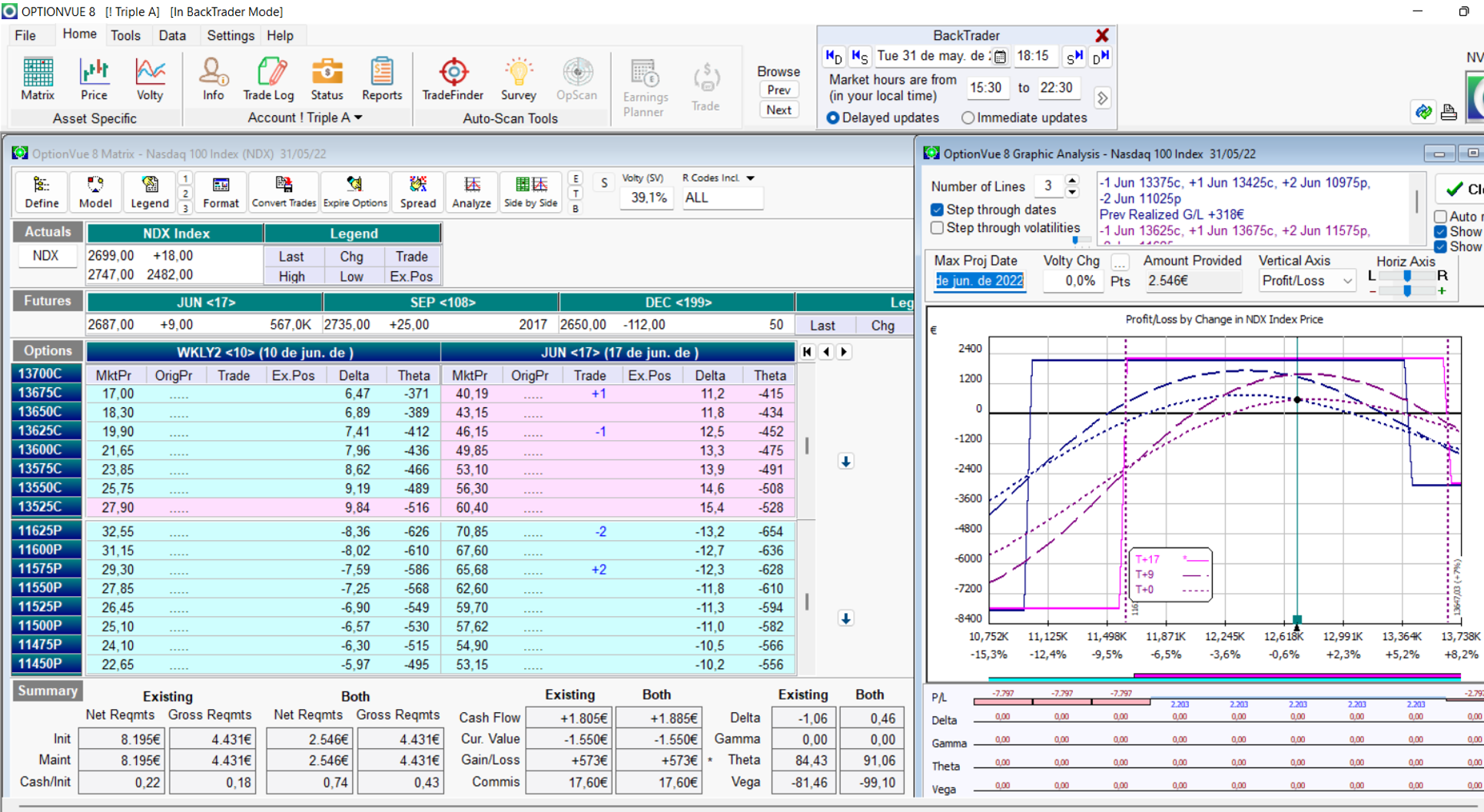Screen dimensions: 1484x812
Task: Open the Price chart icon
Action: click(94, 79)
